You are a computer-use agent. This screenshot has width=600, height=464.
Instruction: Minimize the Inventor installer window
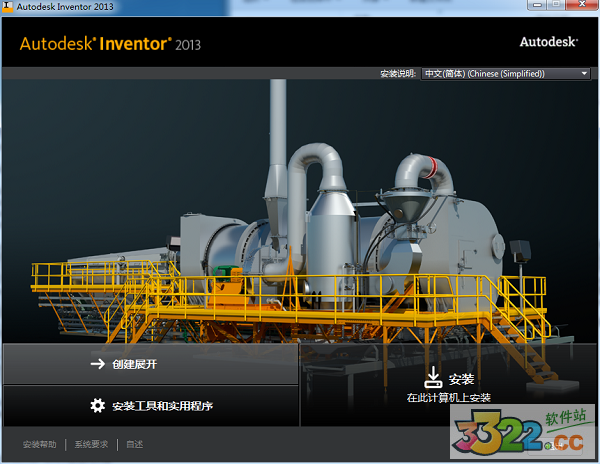coord(538,5)
